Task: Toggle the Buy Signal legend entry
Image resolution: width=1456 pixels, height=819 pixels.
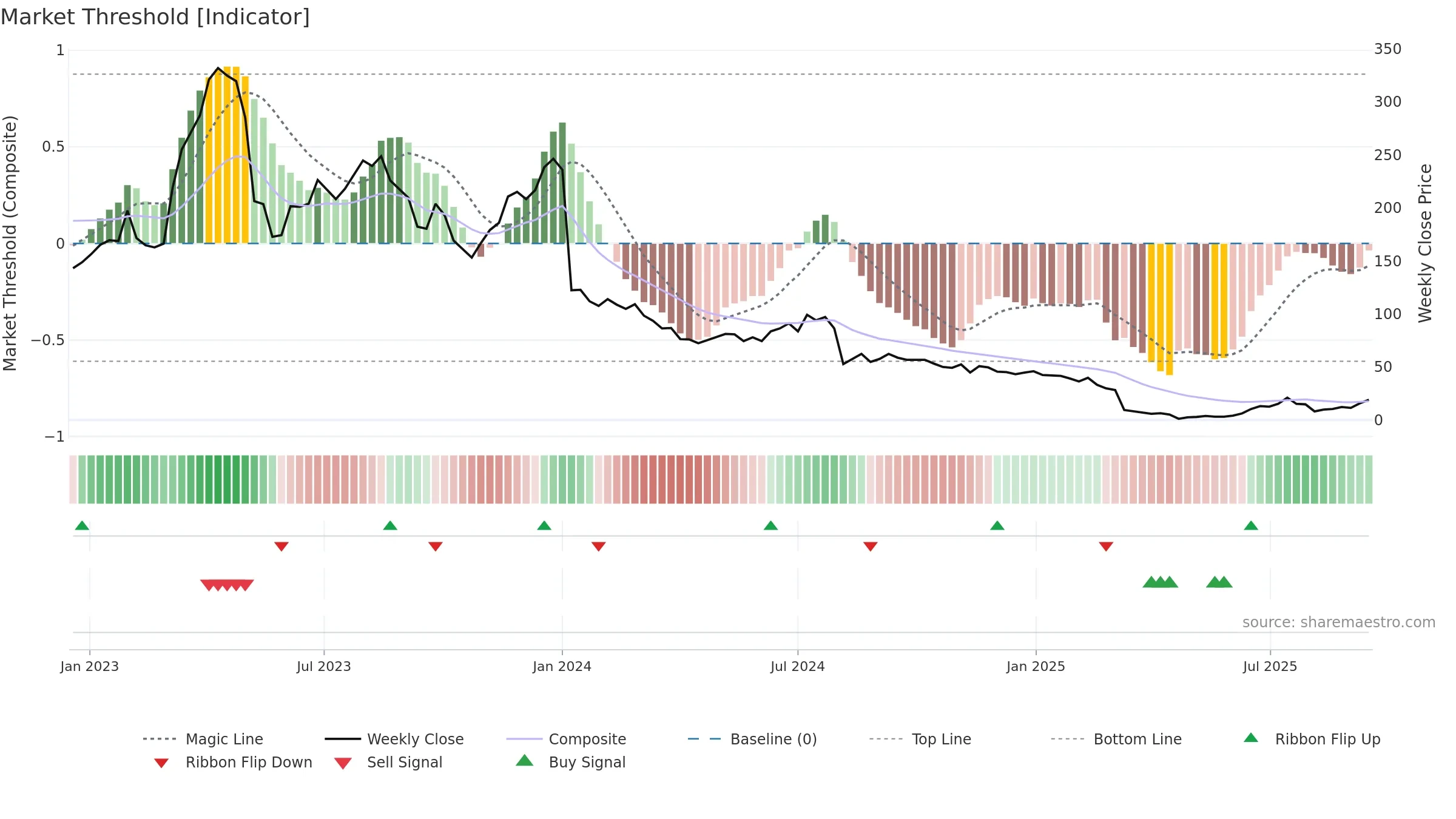Action: (x=570, y=762)
